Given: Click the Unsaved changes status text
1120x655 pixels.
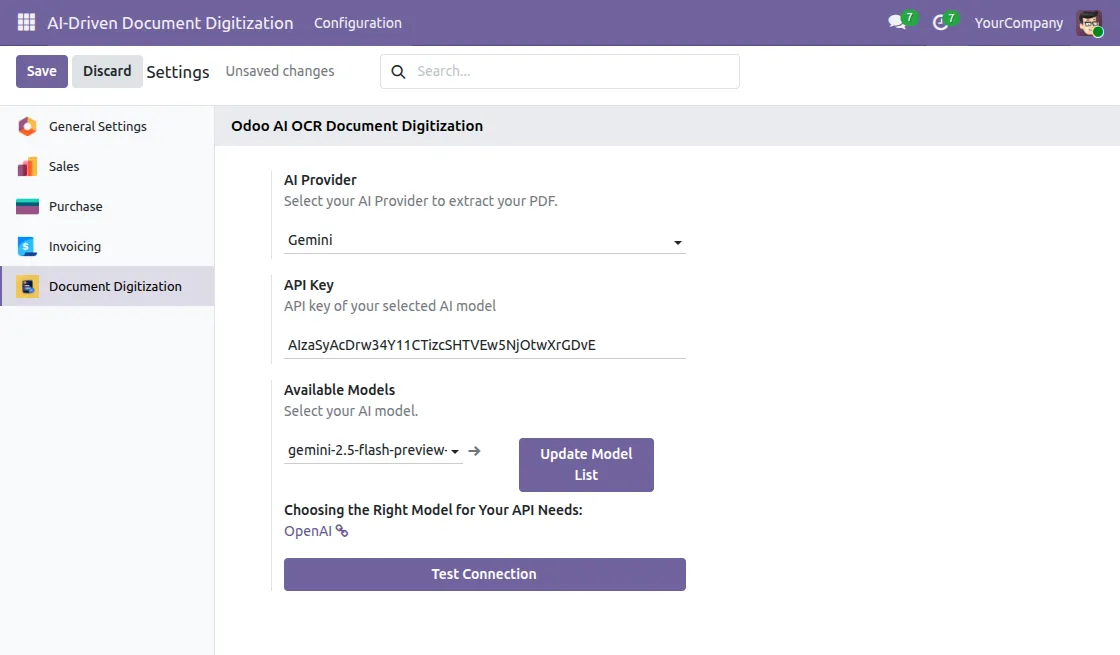Looking at the screenshot, I should tap(280, 71).
